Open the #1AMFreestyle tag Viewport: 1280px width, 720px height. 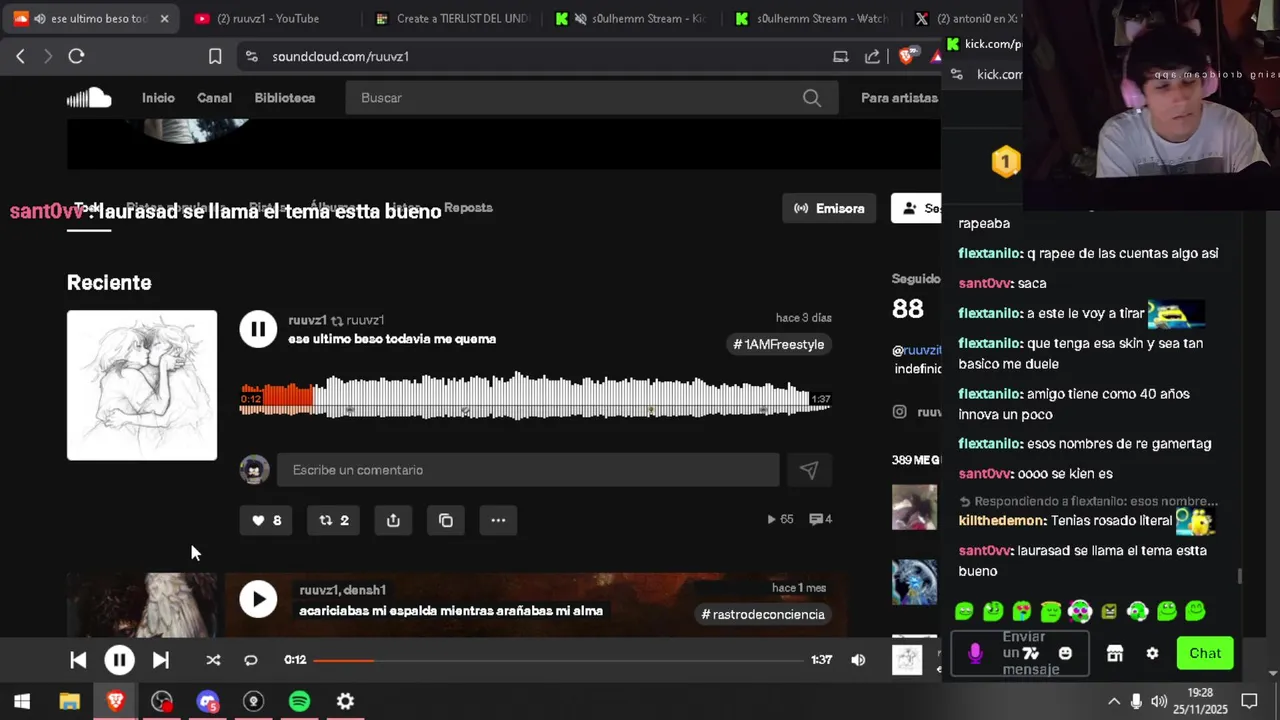[x=779, y=344]
